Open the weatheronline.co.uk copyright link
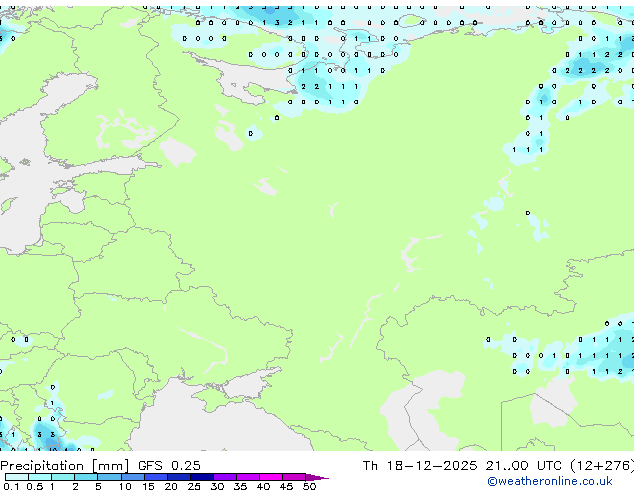 click(x=550, y=481)
